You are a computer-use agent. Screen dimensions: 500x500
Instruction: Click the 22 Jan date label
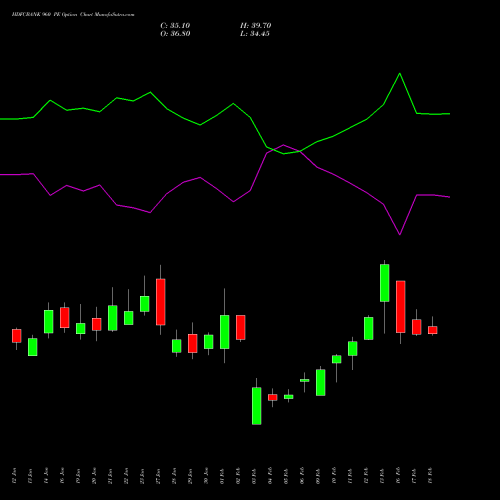pyautogui.click(x=126, y=476)
